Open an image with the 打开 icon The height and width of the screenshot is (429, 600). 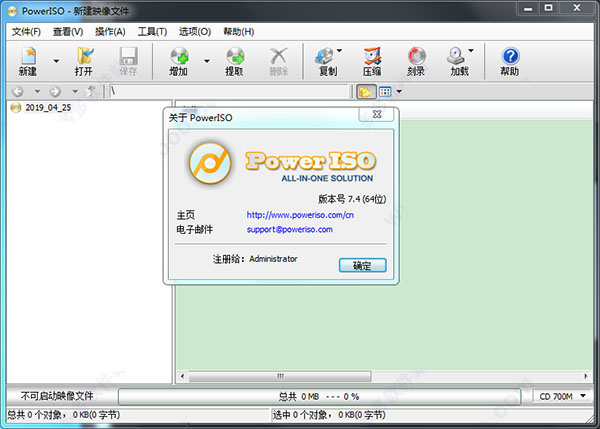point(84,61)
